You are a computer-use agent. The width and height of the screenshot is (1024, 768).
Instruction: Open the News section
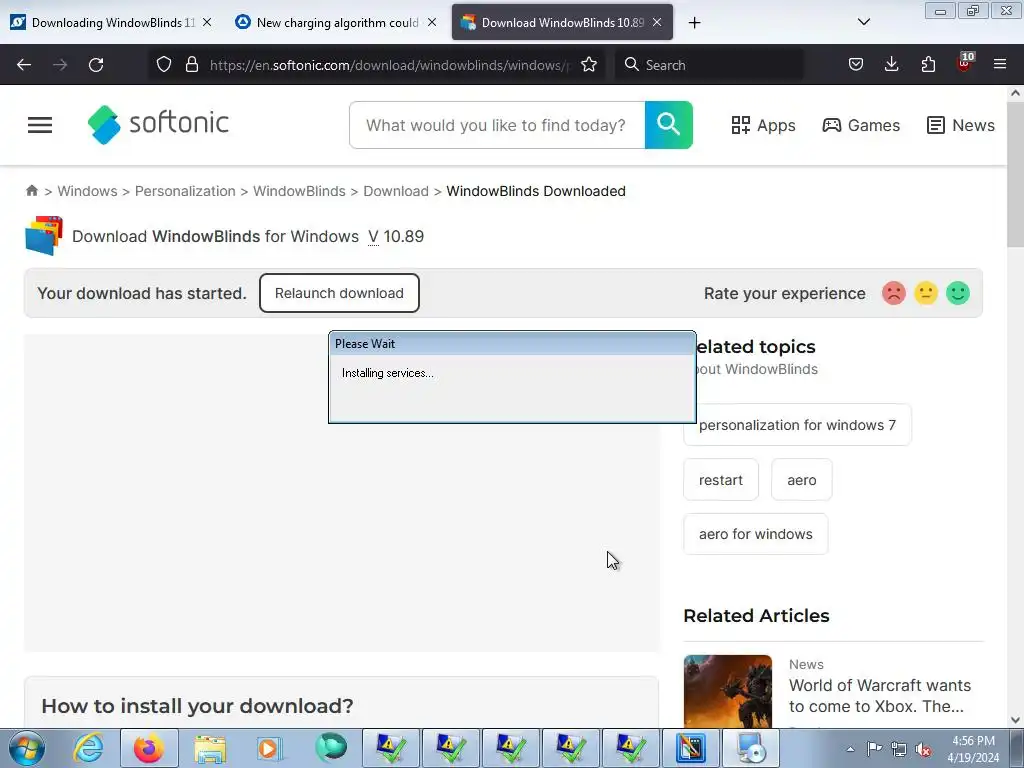[961, 125]
